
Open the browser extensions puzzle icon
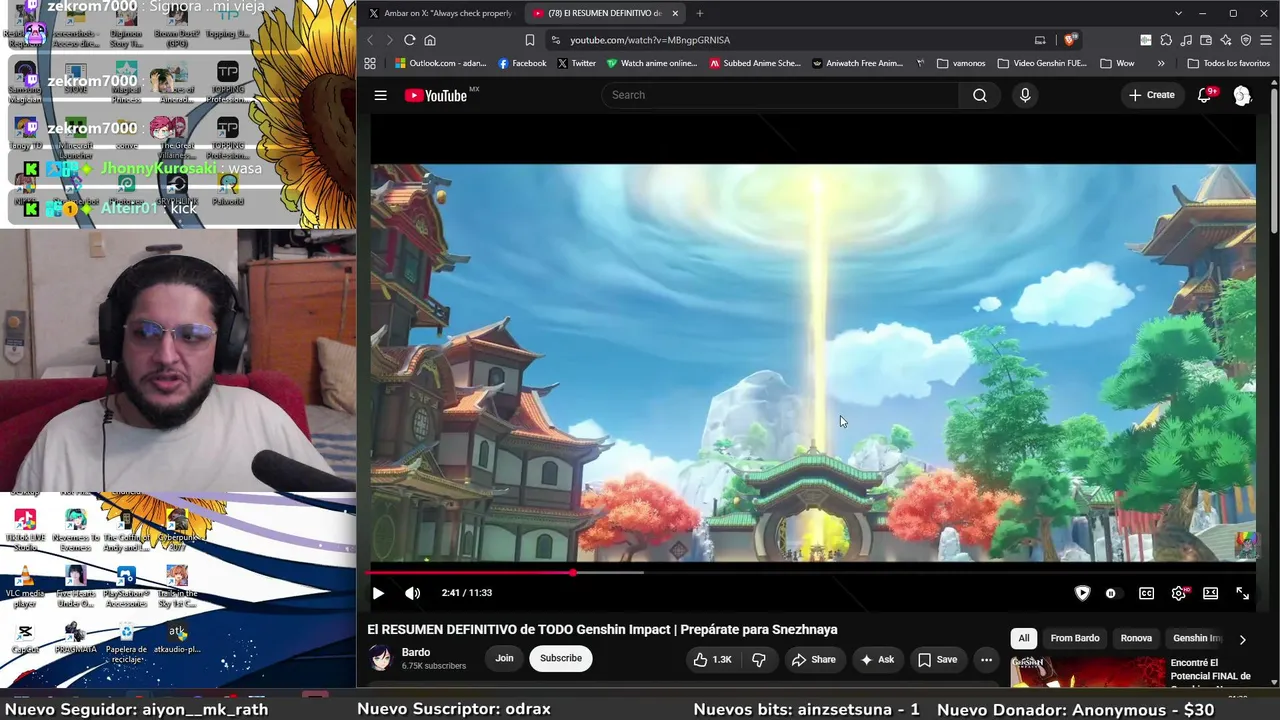click(x=1166, y=40)
